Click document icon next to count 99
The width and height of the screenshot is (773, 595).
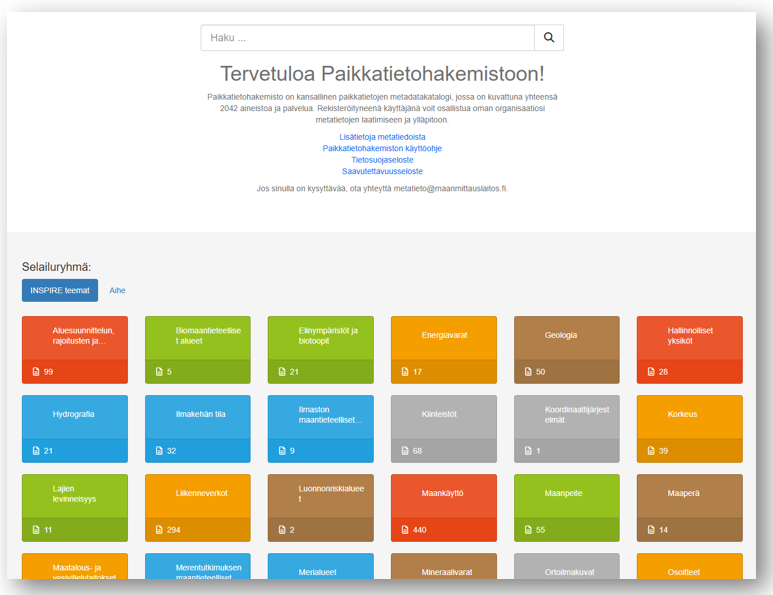pos(35,372)
